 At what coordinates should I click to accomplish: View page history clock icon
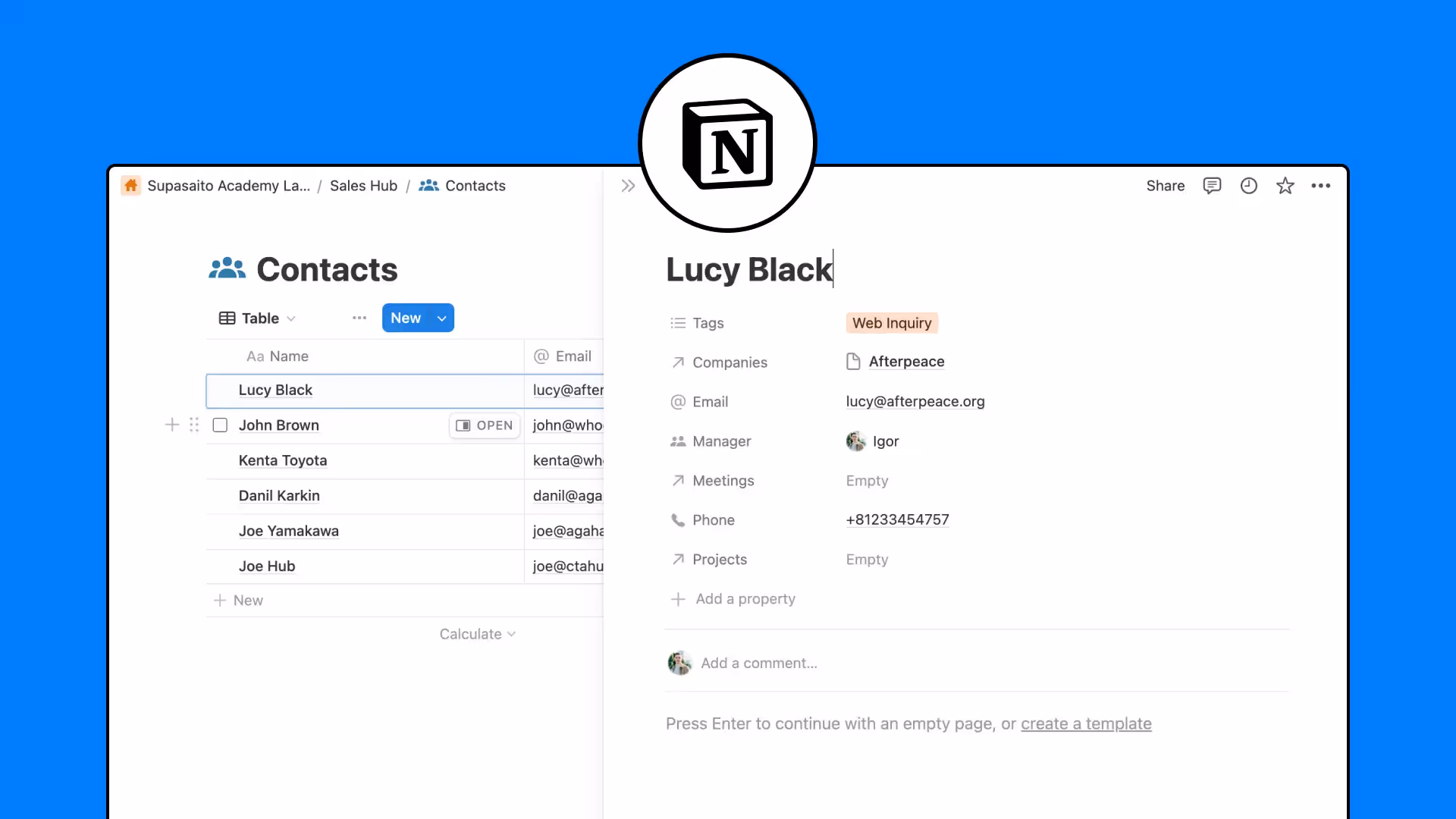click(x=1248, y=186)
